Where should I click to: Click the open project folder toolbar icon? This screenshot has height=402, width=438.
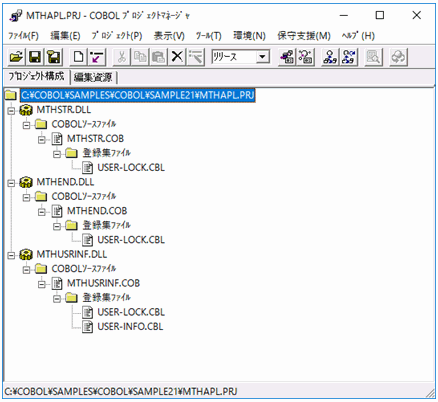click(16, 57)
